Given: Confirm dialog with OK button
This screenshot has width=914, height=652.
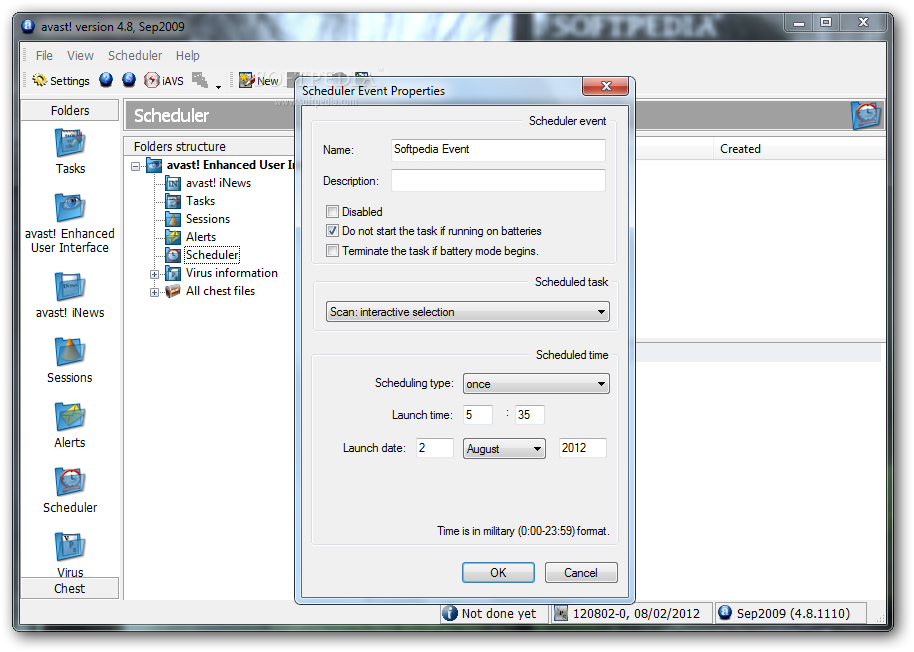Looking at the screenshot, I should coord(498,573).
